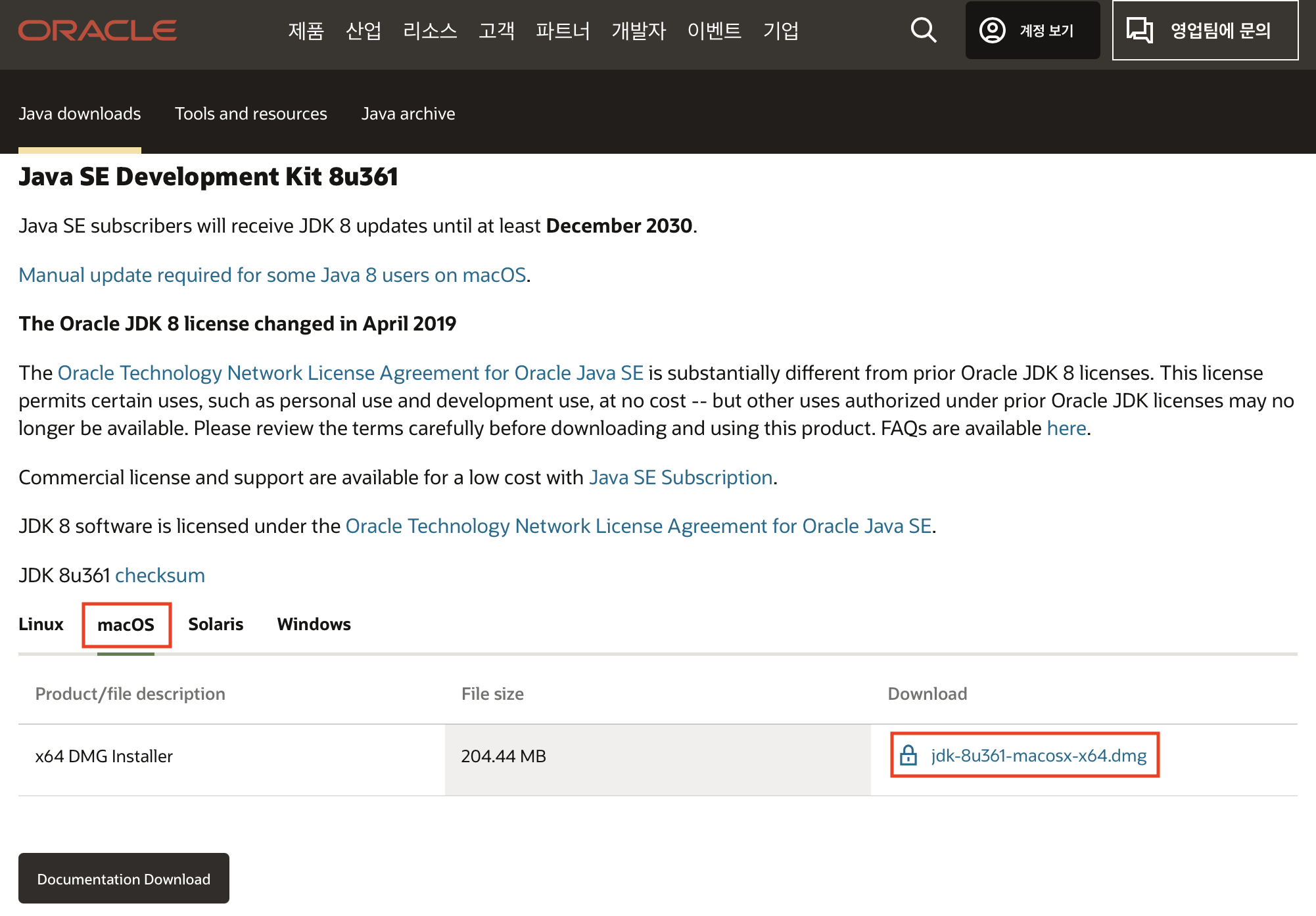Select the Linux platform tab
1316x916 pixels.
pyautogui.click(x=41, y=624)
